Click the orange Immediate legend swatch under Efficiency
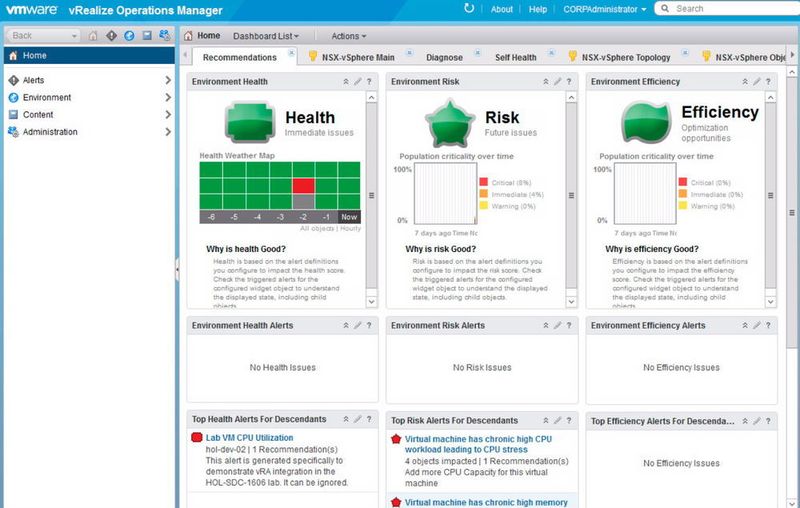The width and height of the screenshot is (800, 508). point(683,193)
